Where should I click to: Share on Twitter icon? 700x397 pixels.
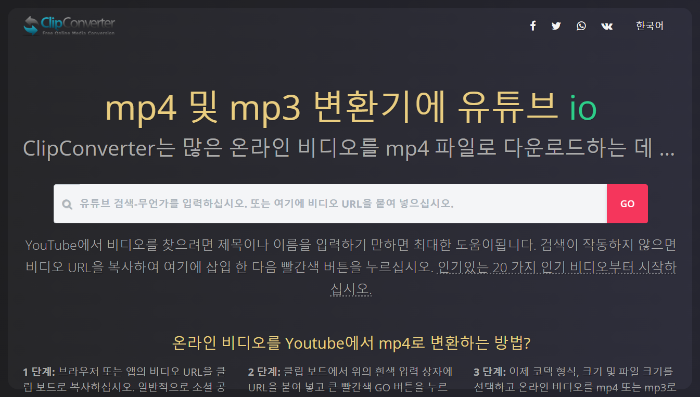coord(556,26)
